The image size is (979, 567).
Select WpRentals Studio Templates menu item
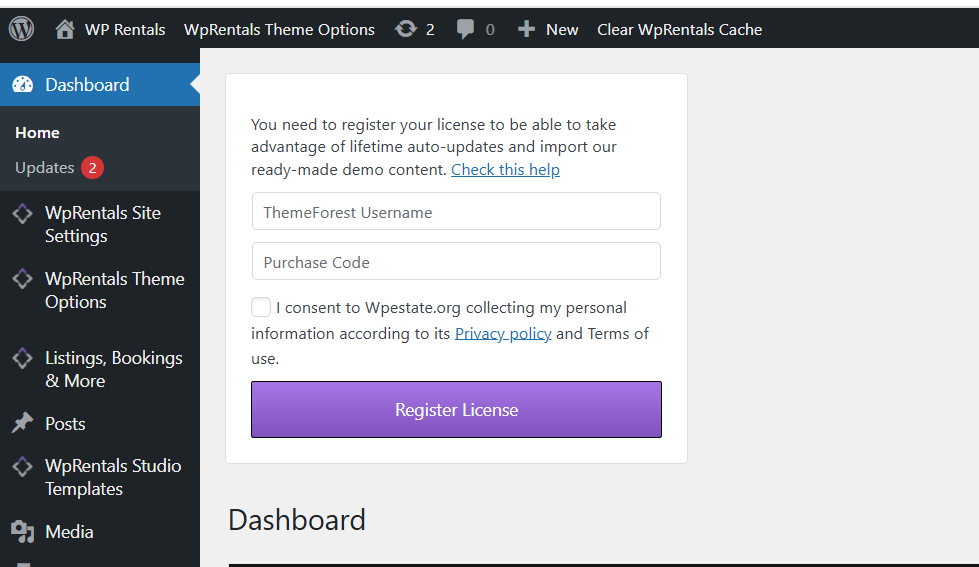click(x=113, y=477)
